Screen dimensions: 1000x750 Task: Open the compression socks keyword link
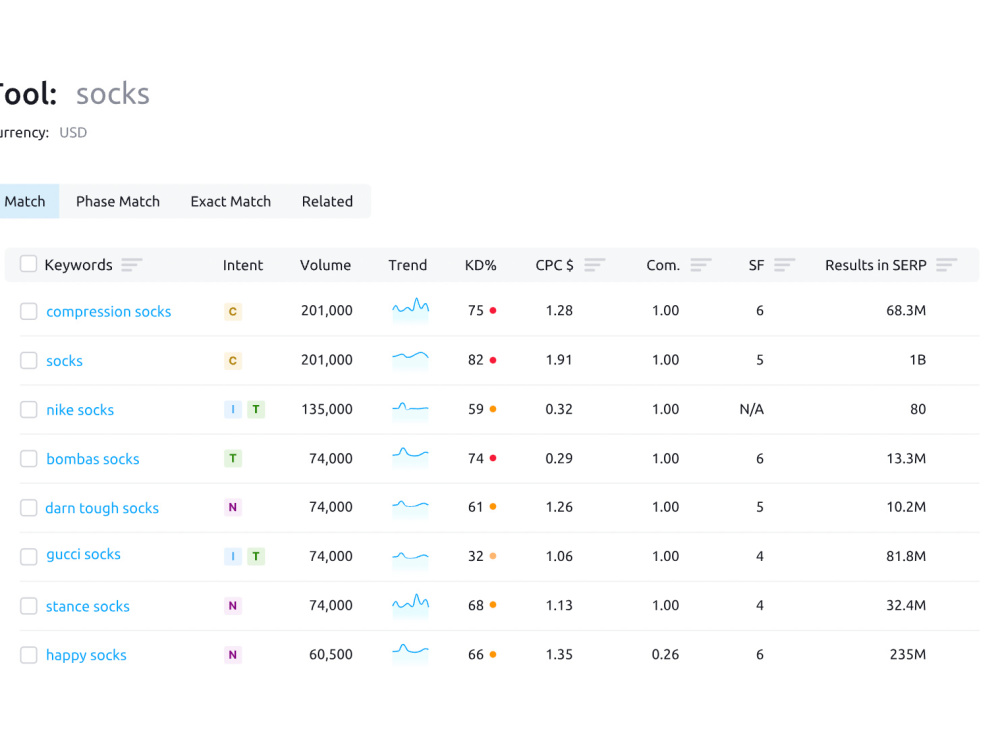[x=108, y=312]
